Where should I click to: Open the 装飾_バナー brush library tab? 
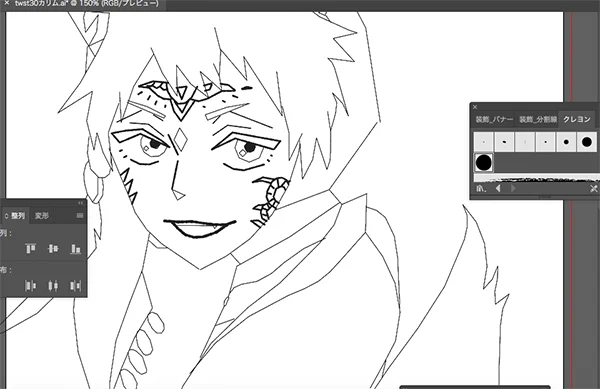pos(494,120)
